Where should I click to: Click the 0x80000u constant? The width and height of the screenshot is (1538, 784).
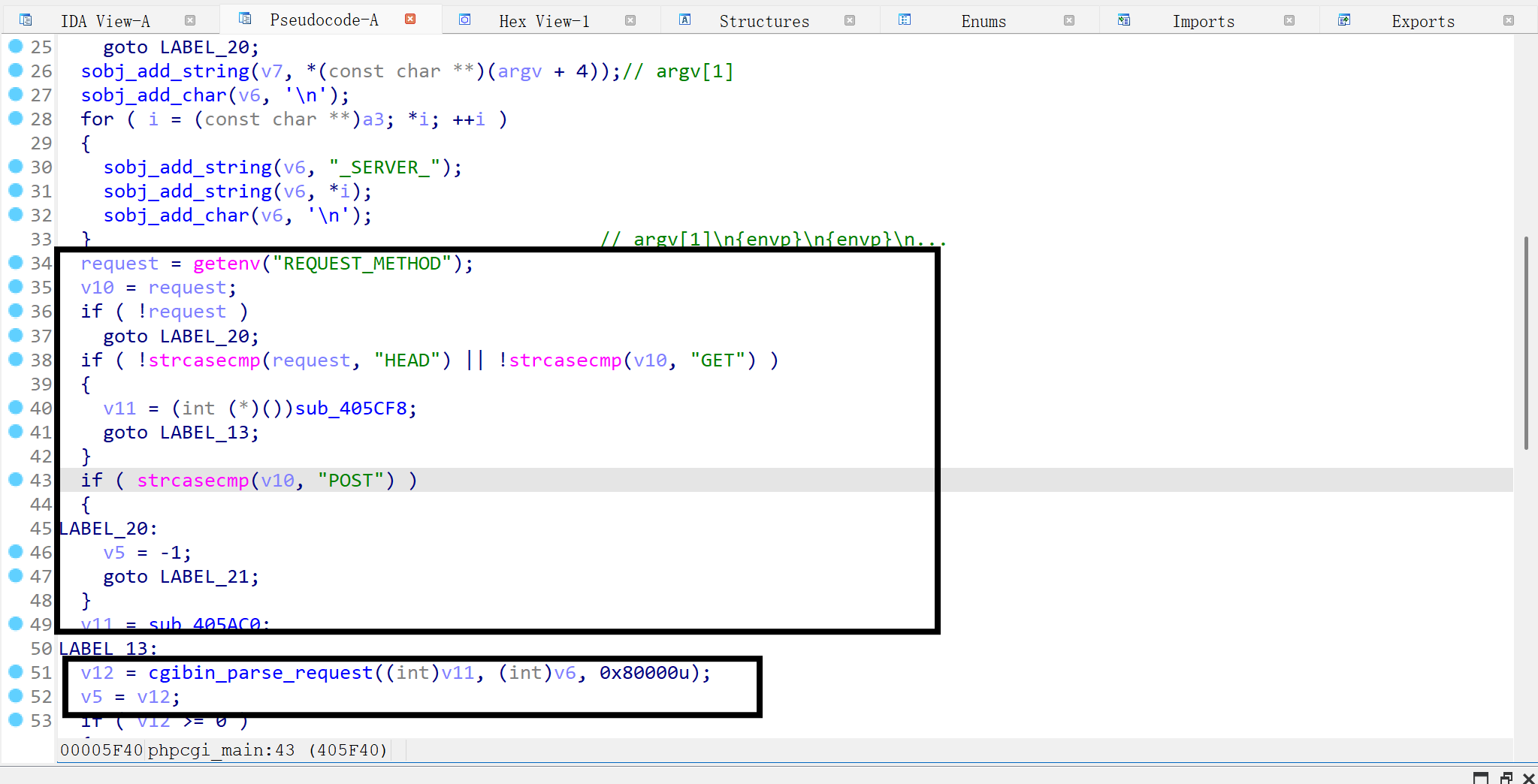click(x=644, y=673)
